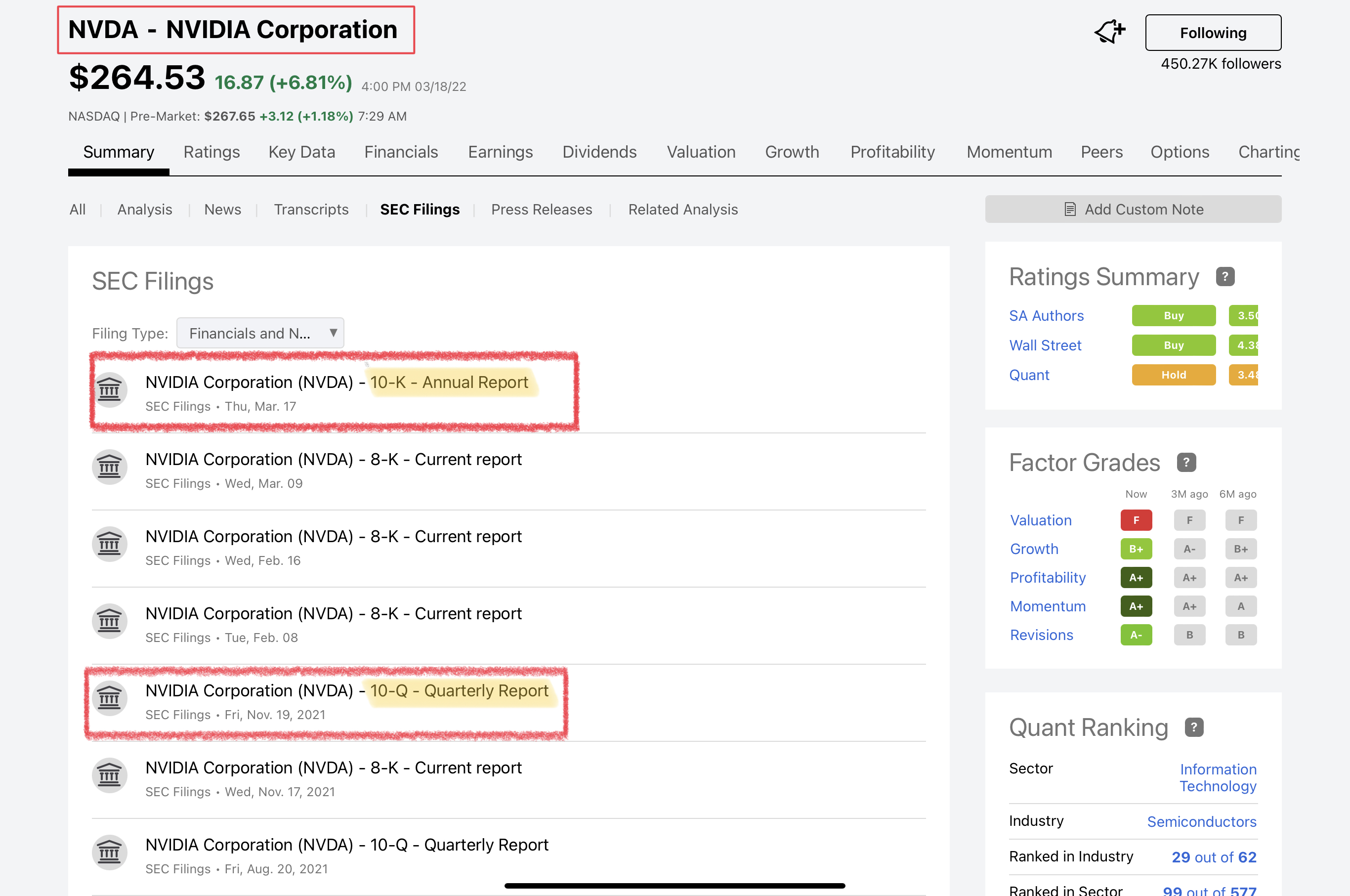Open the Information Technology sector link
The width and height of the screenshot is (1350, 896).
point(1218,777)
